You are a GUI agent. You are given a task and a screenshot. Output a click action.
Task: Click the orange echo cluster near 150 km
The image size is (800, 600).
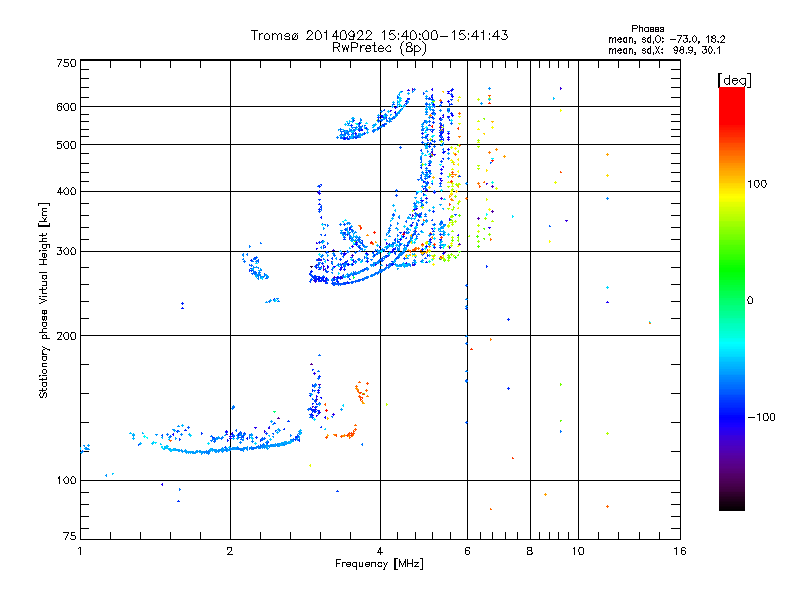pos(362,392)
